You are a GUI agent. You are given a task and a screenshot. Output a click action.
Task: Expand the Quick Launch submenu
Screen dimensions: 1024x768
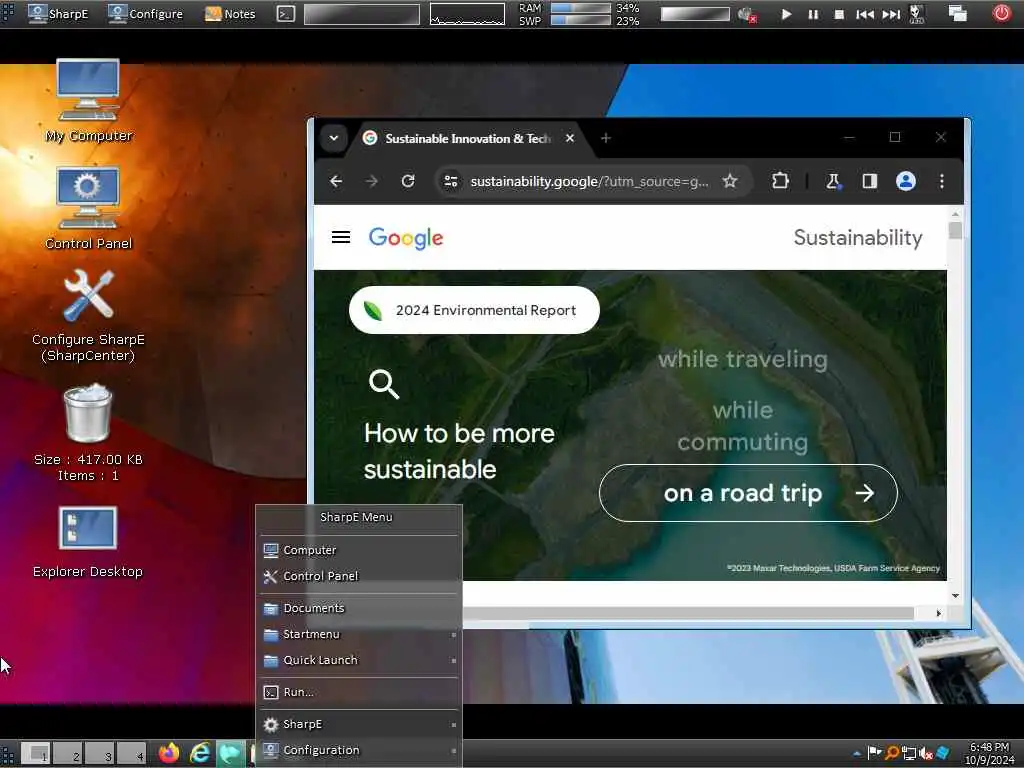click(x=453, y=660)
